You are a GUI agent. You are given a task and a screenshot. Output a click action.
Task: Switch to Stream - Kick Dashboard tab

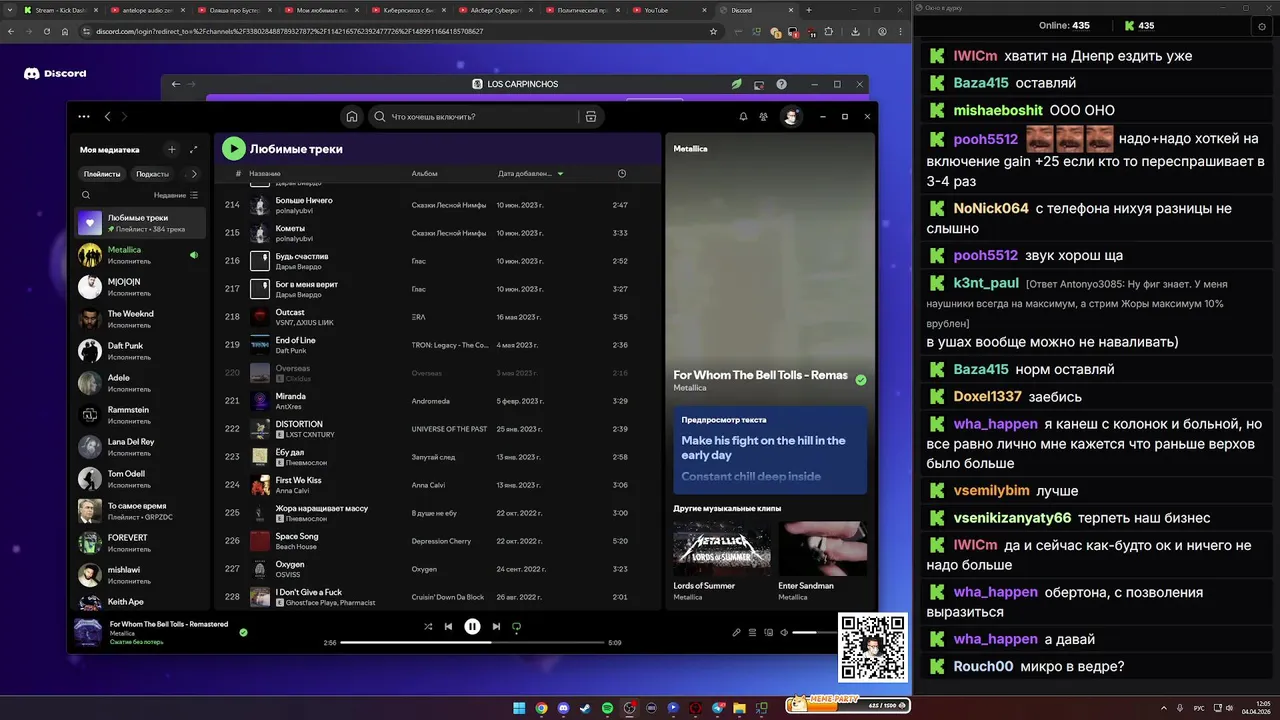pyautogui.click(x=62, y=10)
